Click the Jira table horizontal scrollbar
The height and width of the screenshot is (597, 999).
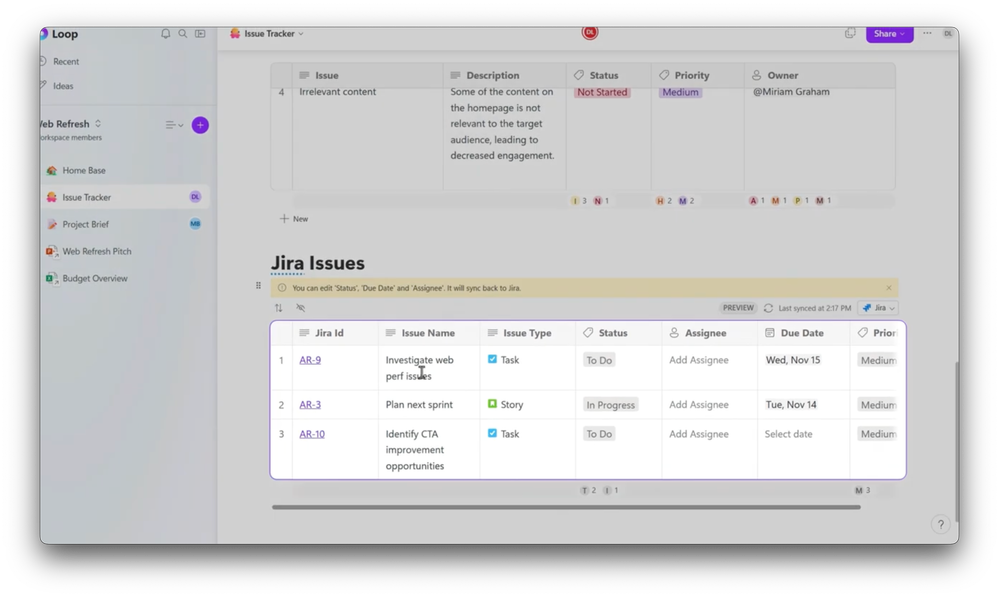click(x=566, y=507)
